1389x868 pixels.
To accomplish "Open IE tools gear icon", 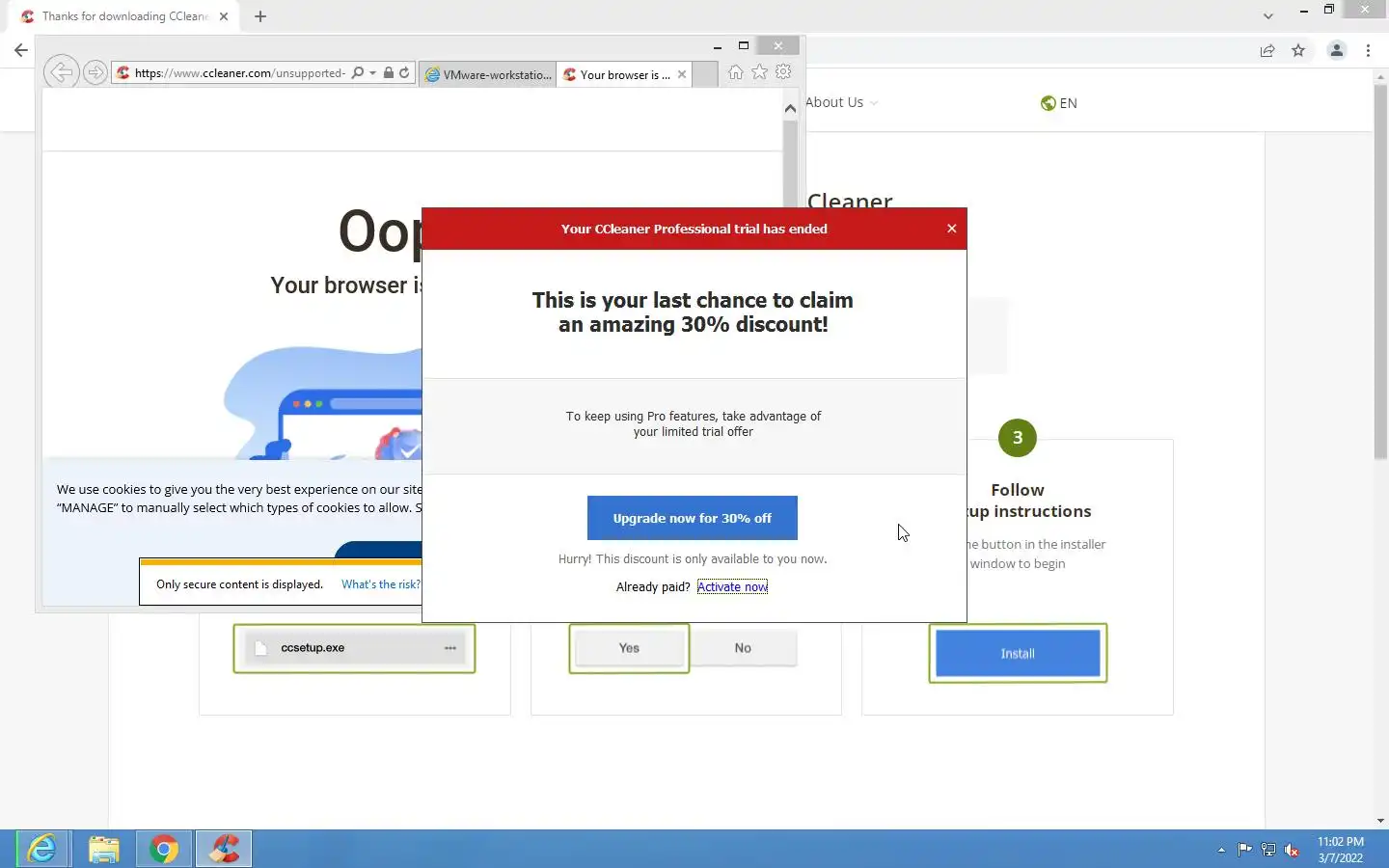I will coord(783,72).
